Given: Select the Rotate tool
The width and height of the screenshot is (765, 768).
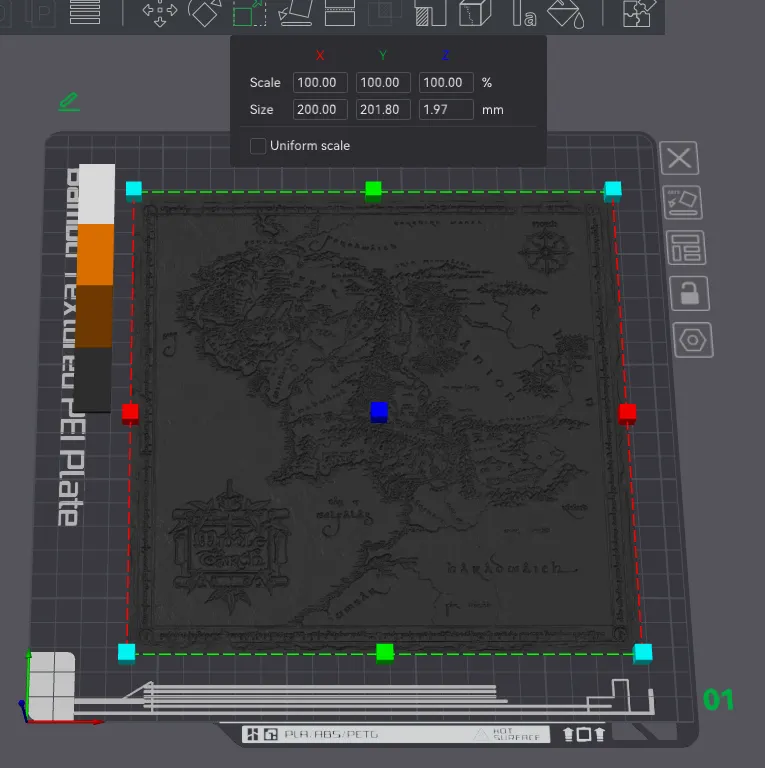Looking at the screenshot, I should [x=205, y=13].
